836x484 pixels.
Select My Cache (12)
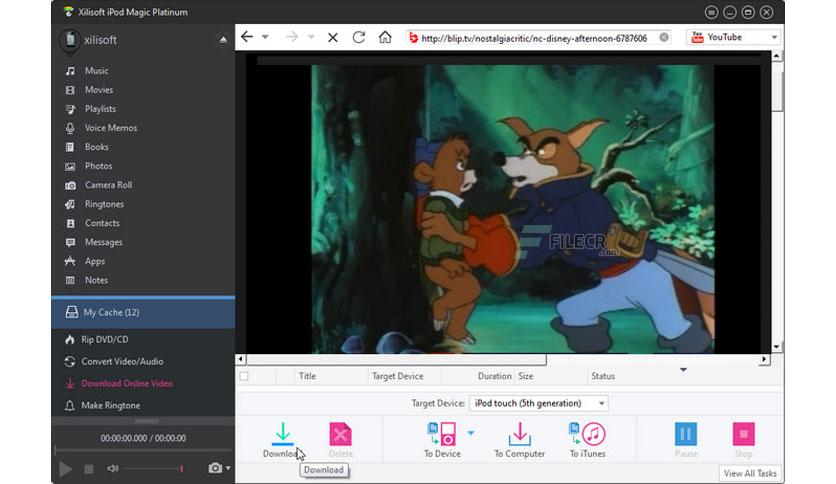pyautogui.click(x=143, y=312)
